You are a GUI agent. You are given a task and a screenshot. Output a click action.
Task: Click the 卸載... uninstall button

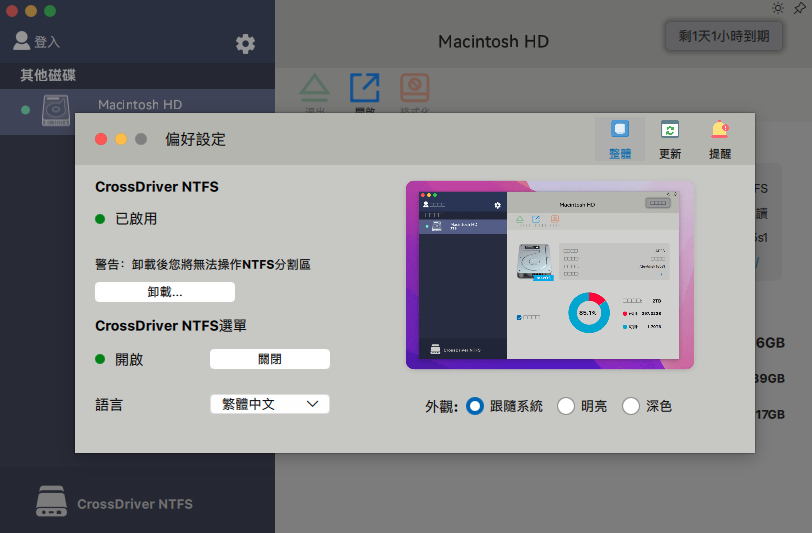point(165,292)
